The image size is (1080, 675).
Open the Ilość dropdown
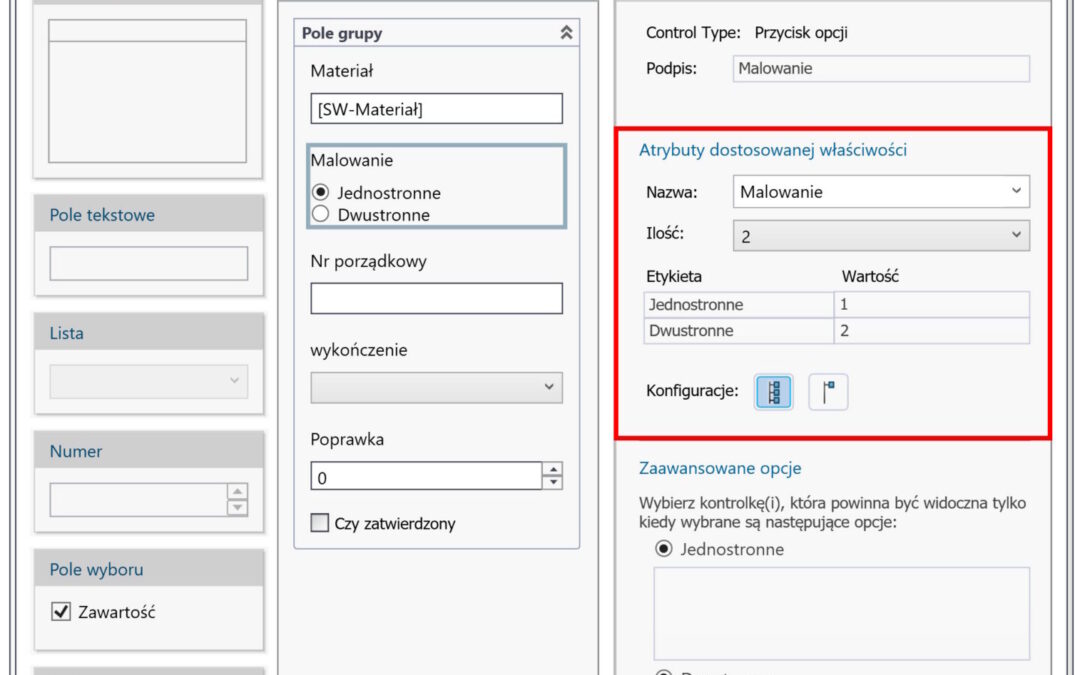pos(880,236)
